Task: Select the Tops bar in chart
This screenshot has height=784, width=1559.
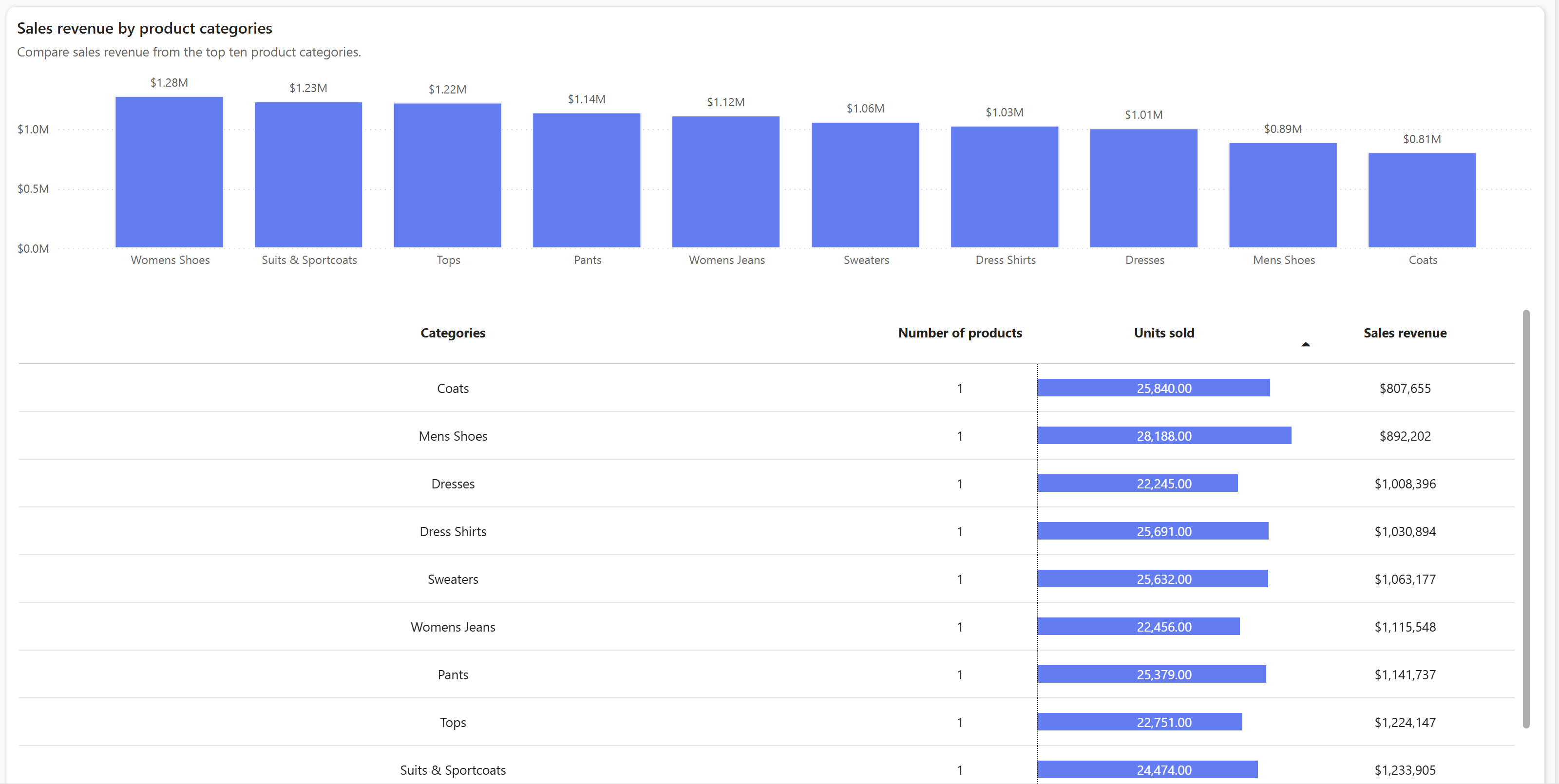Action: (x=447, y=175)
